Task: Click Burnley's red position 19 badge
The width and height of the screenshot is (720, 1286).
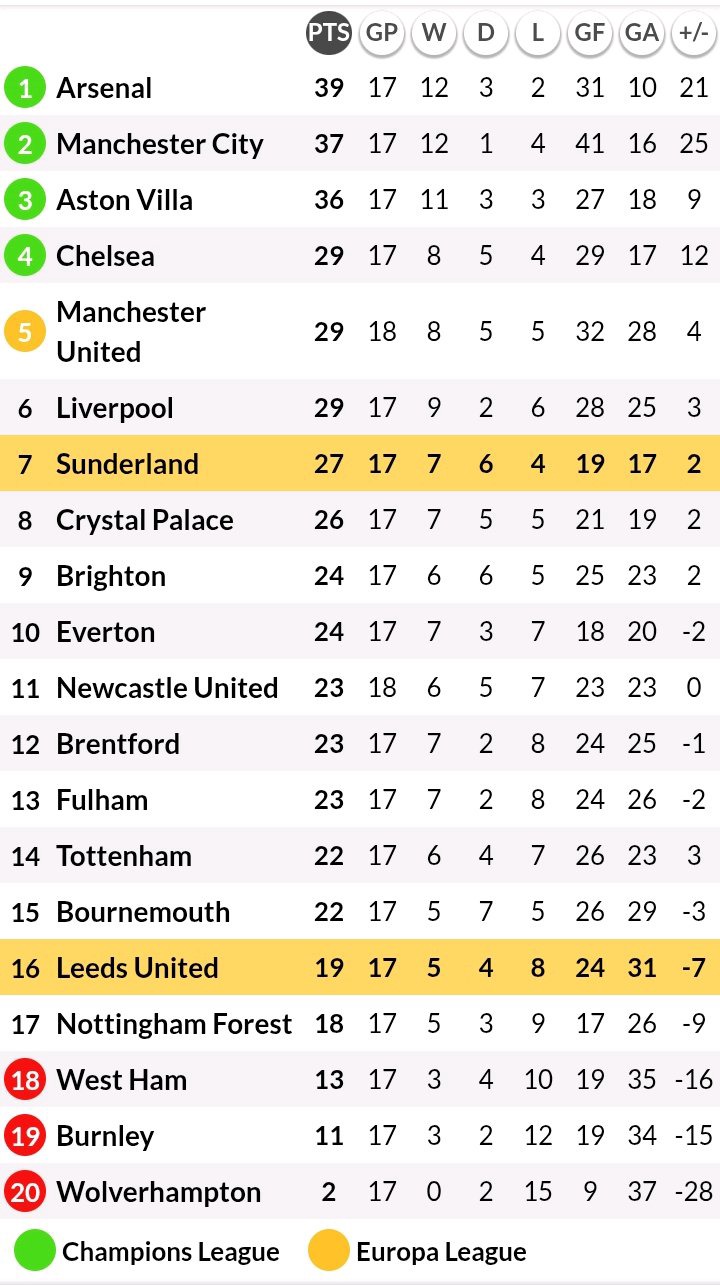Action: 25,1136
